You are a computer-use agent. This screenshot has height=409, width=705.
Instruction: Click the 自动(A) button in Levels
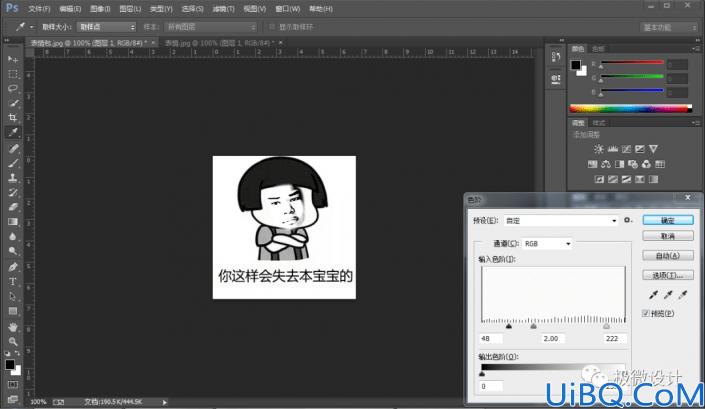(668, 256)
